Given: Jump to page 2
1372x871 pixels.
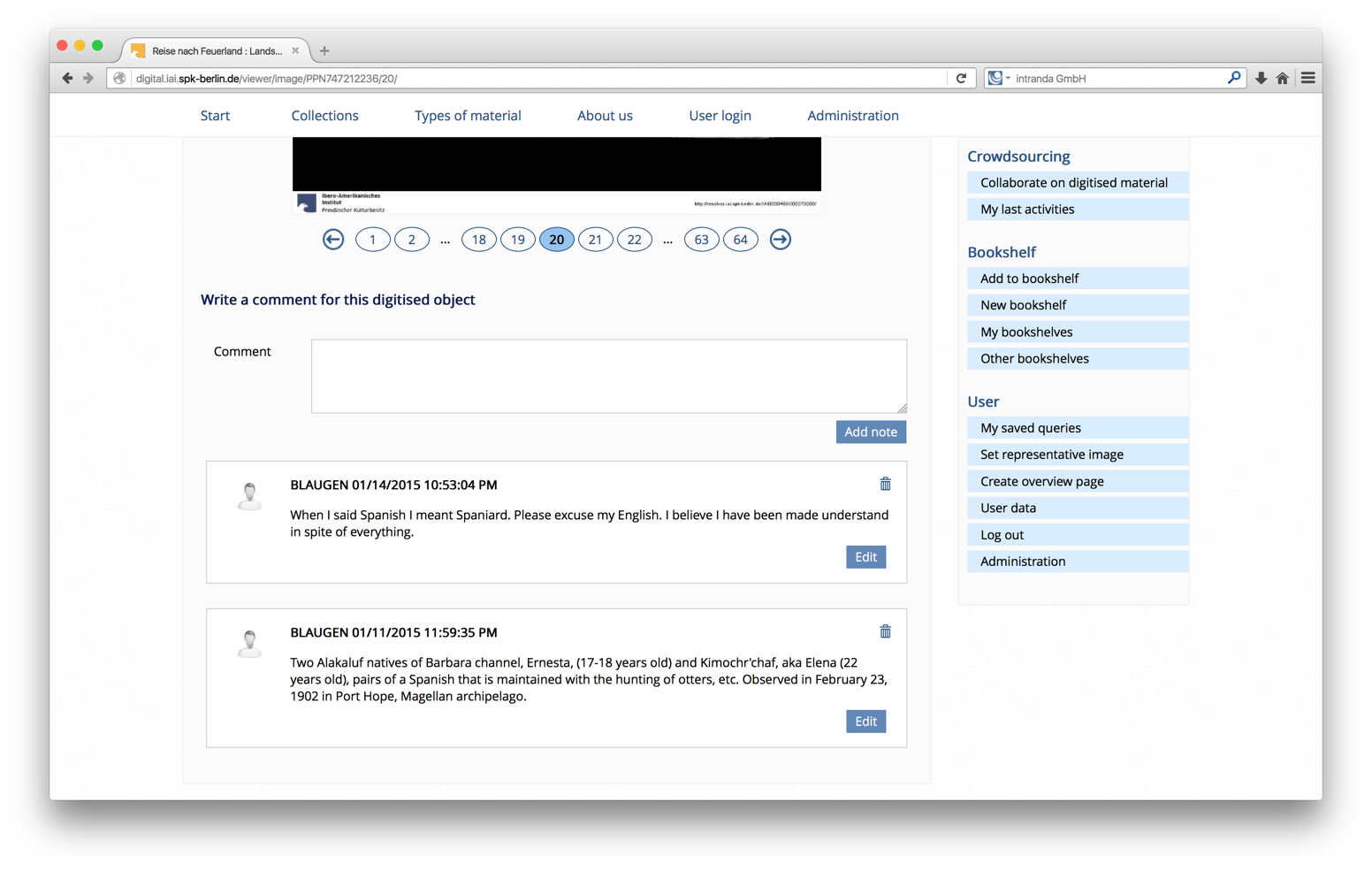Looking at the screenshot, I should 412,240.
